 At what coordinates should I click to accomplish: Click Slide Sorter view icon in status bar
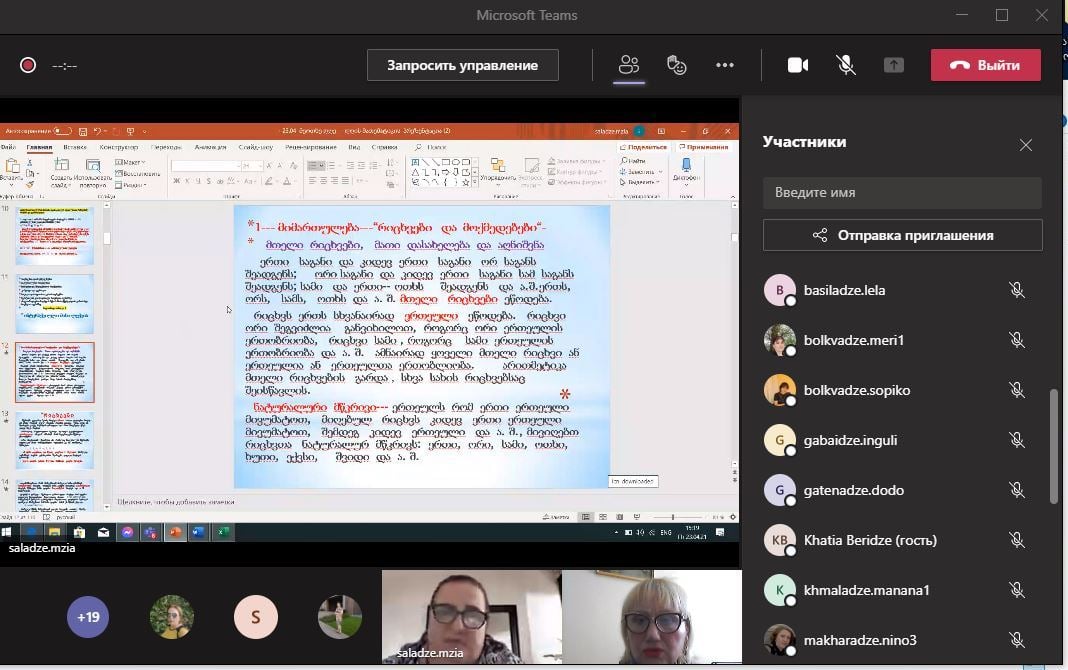[x=603, y=517]
